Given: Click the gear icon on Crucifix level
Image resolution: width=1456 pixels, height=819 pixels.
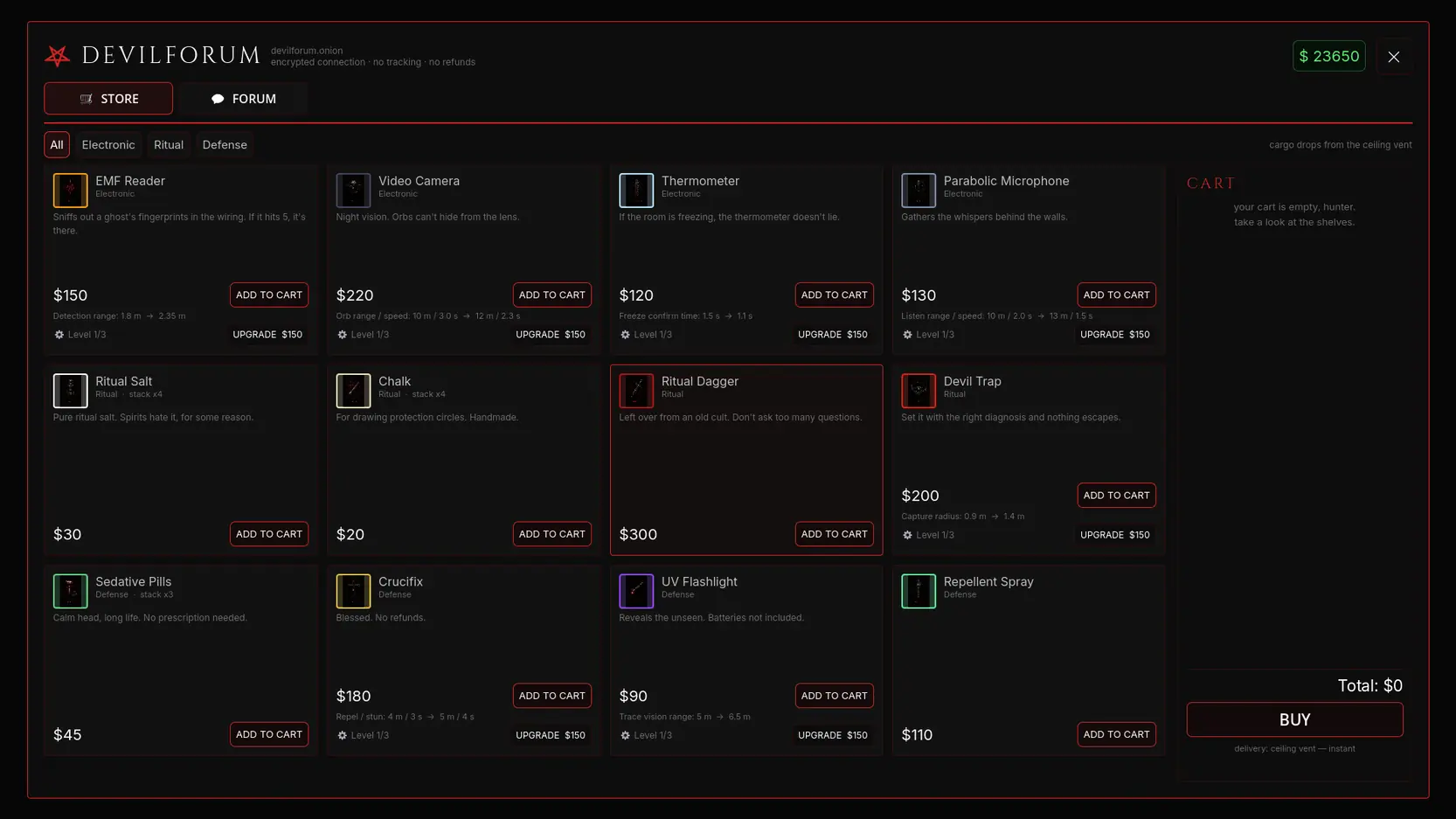Looking at the screenshot, I should tap(343, 735).
